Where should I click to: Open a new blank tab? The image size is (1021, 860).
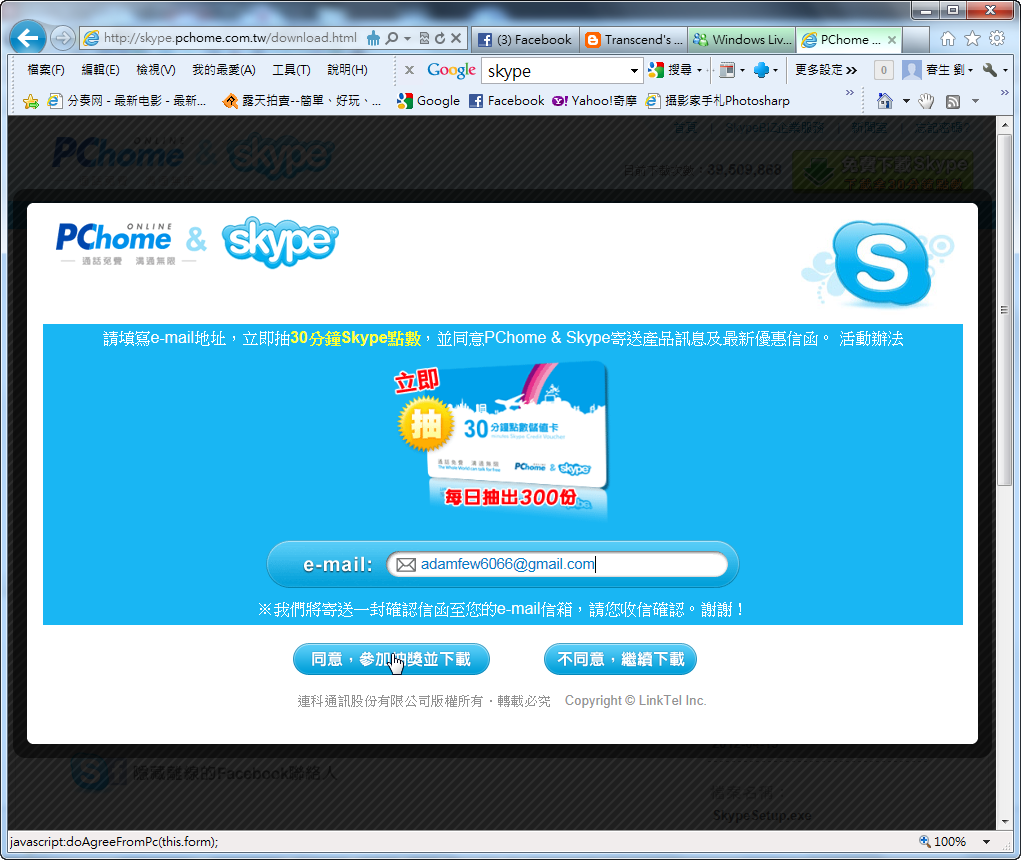point(916,40)
